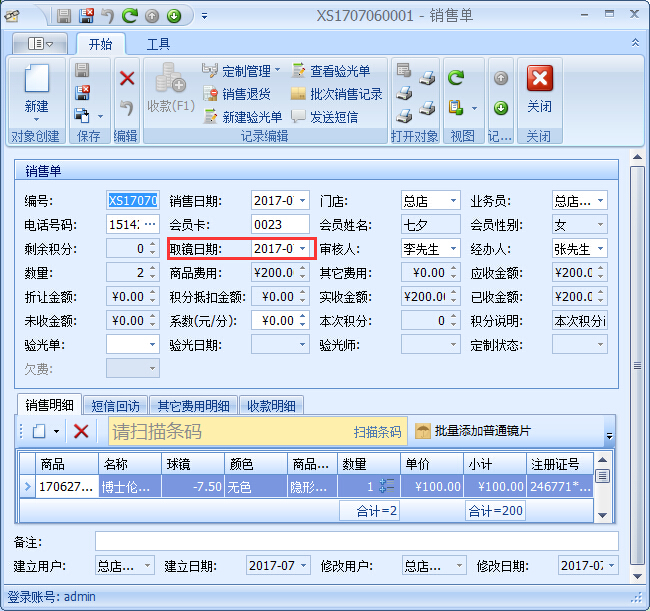
Task: Click the 新建 (New) ribbon button
Action: click(x=36, y=89)
